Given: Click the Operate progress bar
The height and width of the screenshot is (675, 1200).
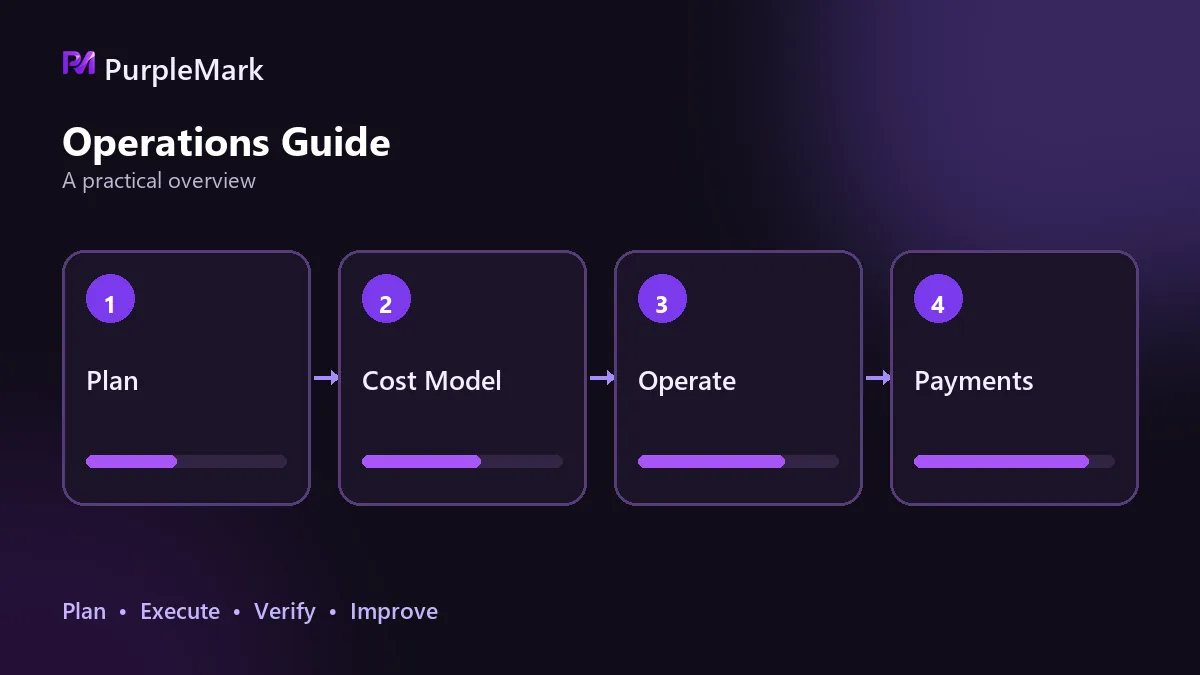Looking at the screenshot, I should click(x=739, y=461).
